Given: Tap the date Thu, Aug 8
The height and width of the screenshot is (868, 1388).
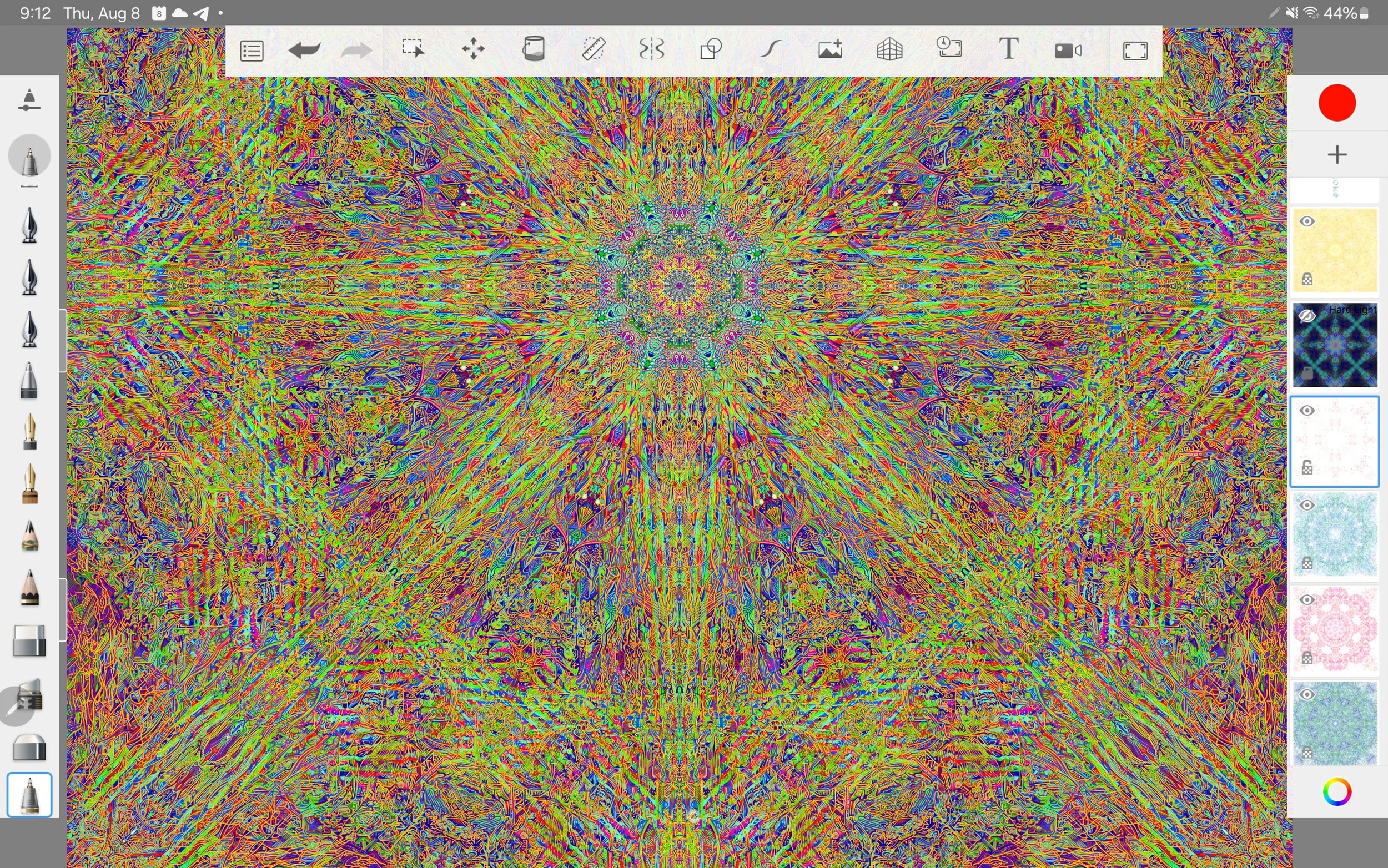Looking at the screenshot, I should coord(101,13).
